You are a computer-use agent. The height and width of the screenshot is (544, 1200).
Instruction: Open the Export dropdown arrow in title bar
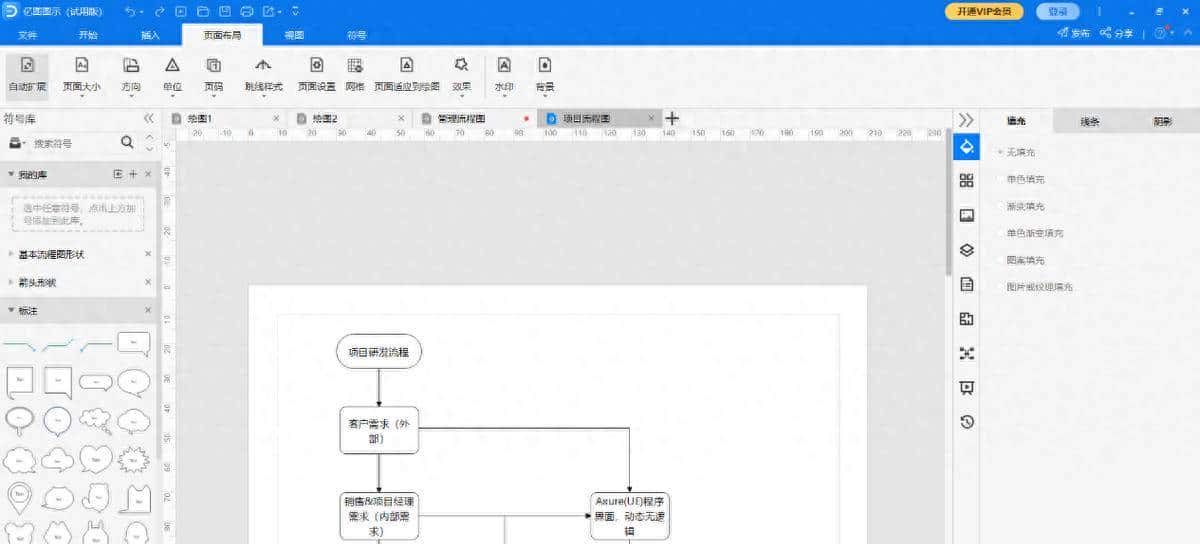coord(281,12)
